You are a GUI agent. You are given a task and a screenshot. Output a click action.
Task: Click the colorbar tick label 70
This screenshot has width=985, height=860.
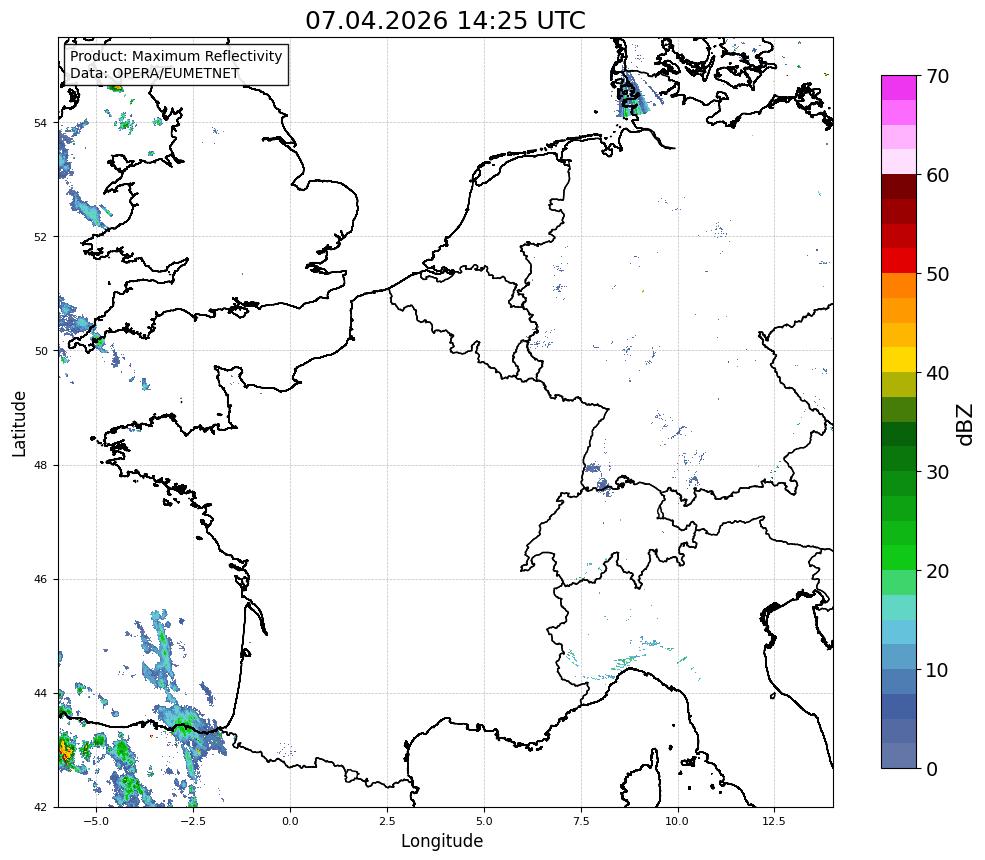937,76
